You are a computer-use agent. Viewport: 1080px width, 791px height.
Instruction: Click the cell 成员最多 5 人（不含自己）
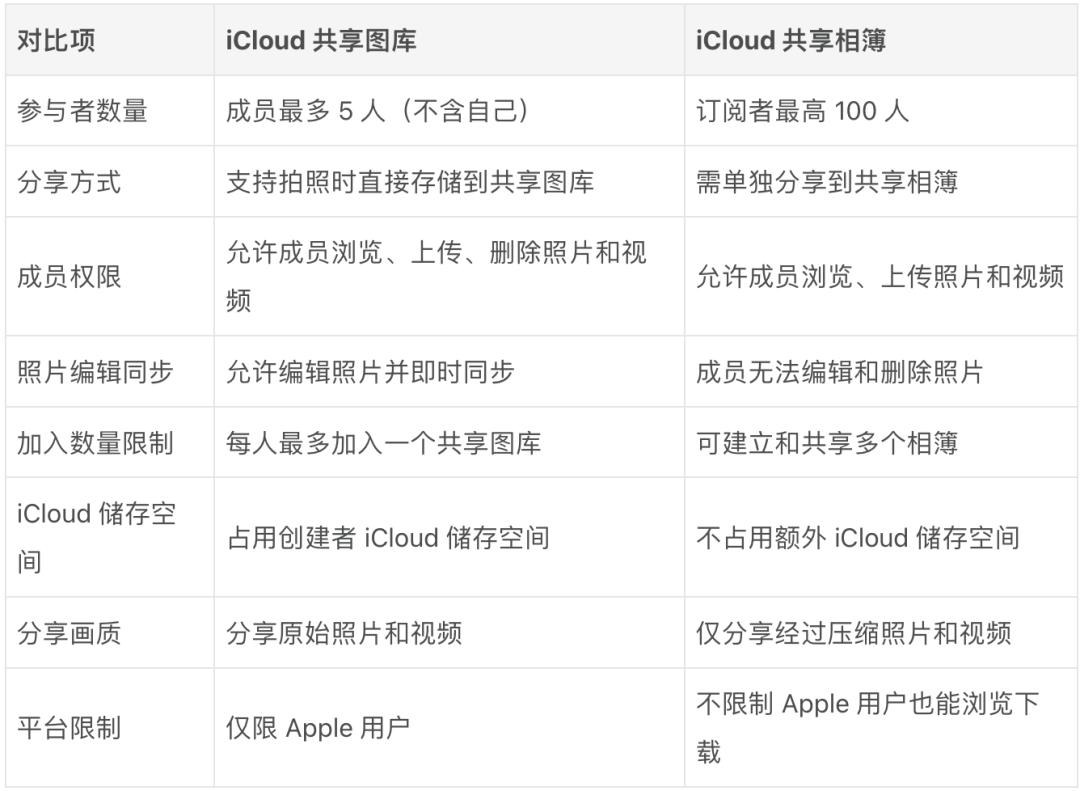[x=449, y=110]
